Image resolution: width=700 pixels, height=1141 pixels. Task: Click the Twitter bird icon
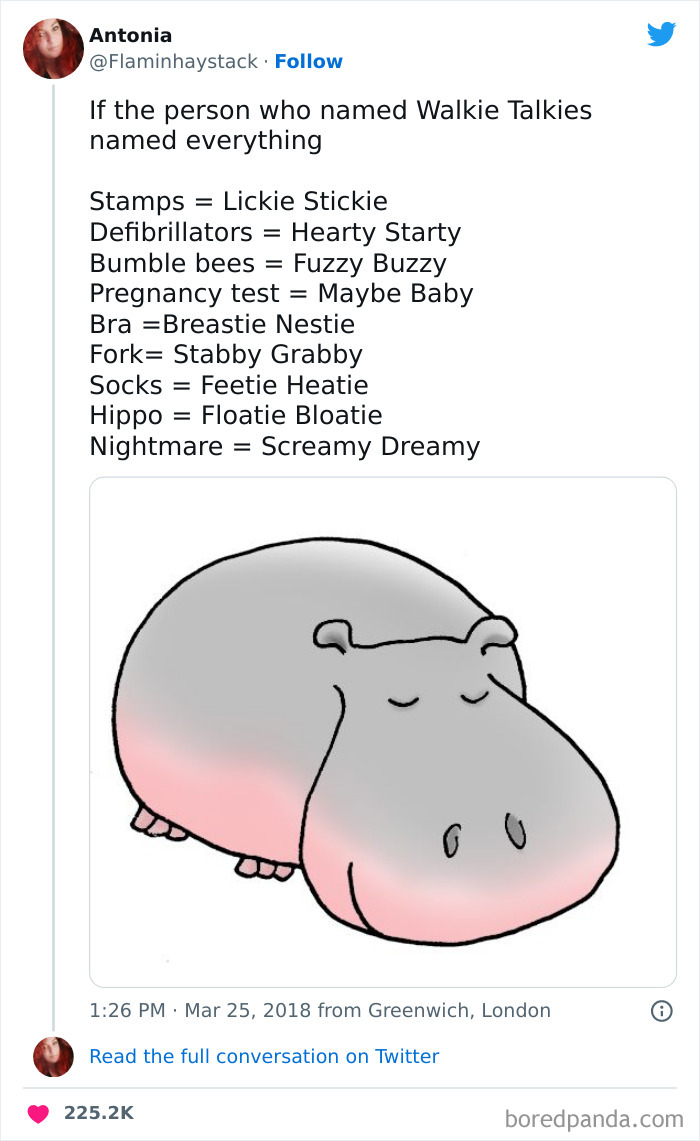pyautogui.click(x=662, y=34)
